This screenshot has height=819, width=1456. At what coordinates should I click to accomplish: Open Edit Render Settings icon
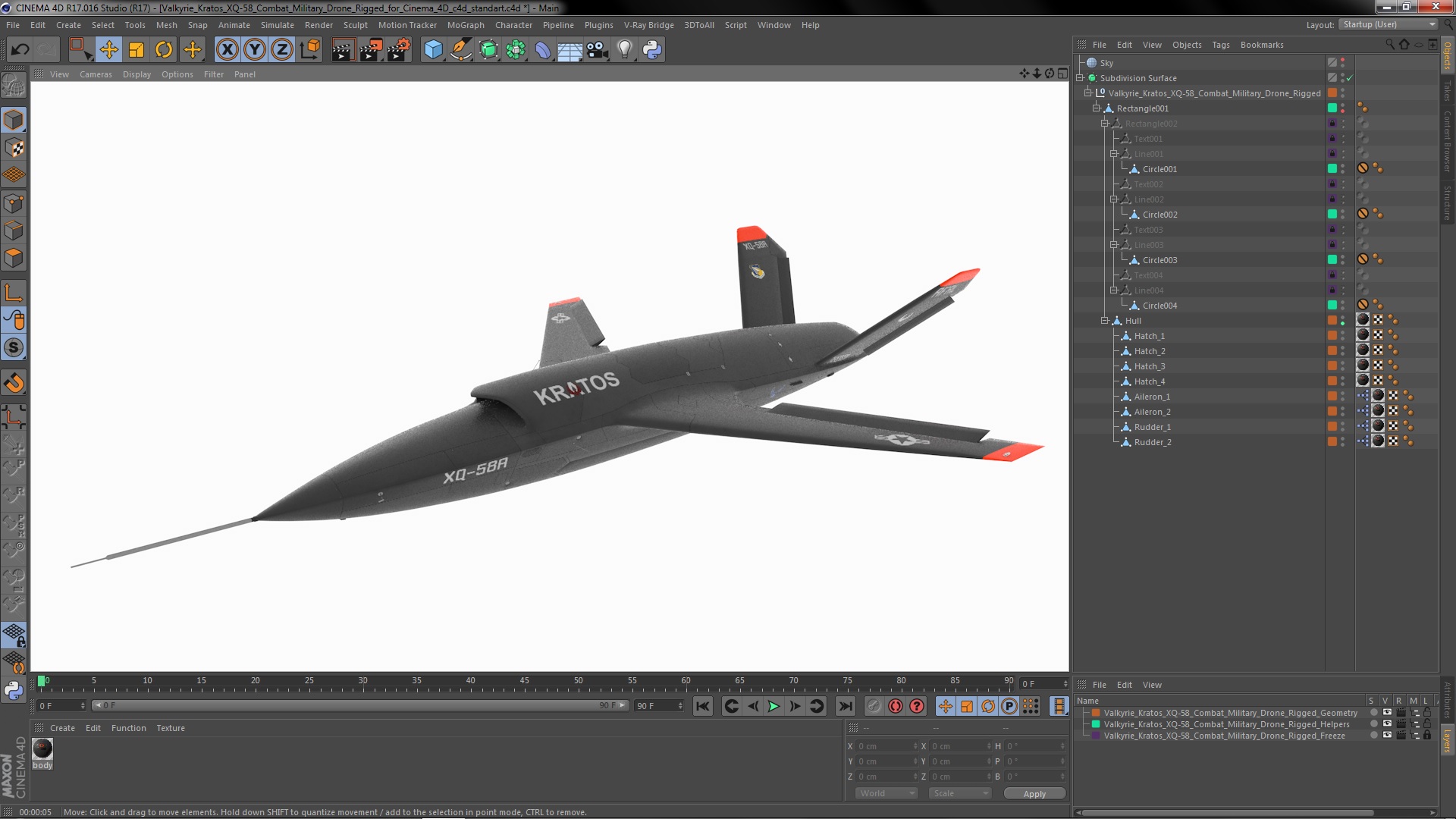399,50
